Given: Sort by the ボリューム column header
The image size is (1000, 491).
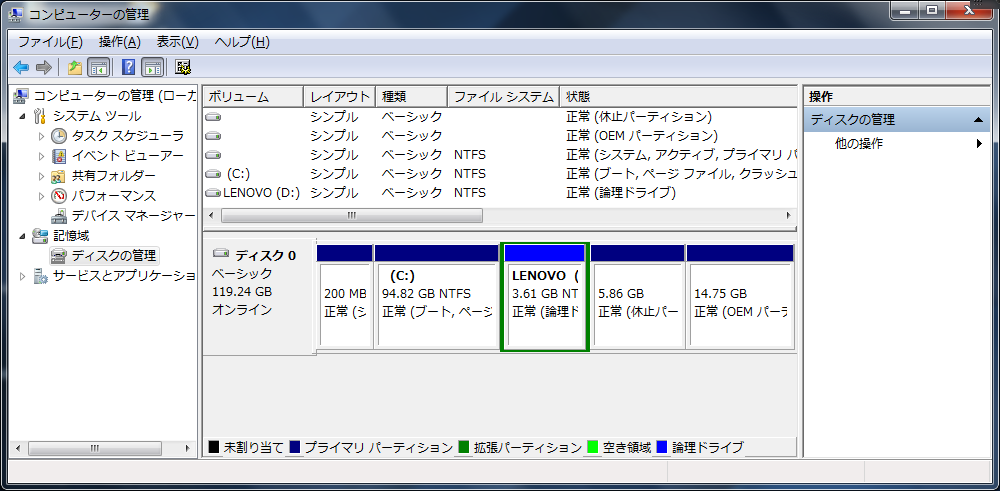Looking at the screenshot, I should click(x=253, y=97).
